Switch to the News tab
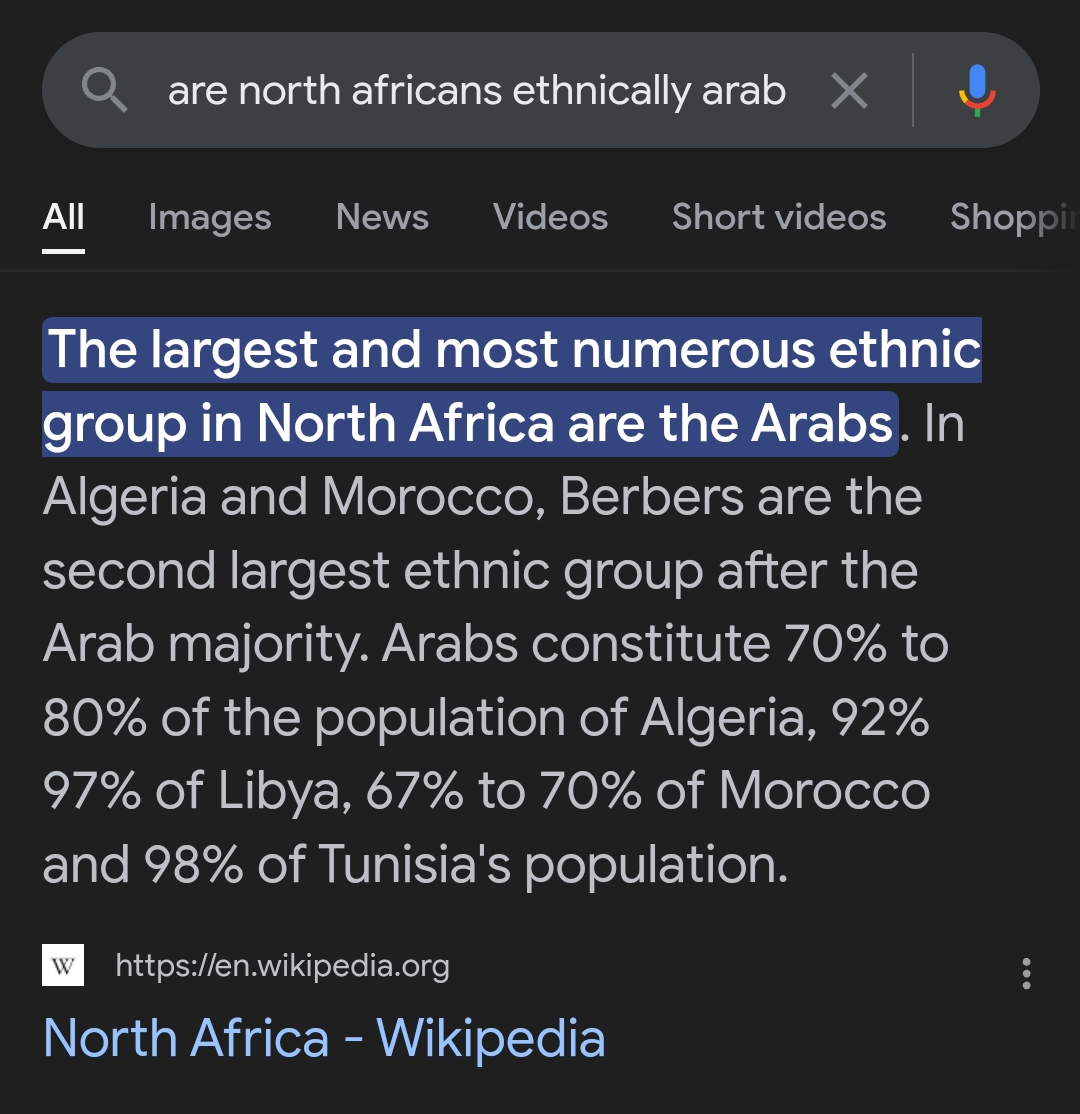1080x1114 pixels. (382, 217)
